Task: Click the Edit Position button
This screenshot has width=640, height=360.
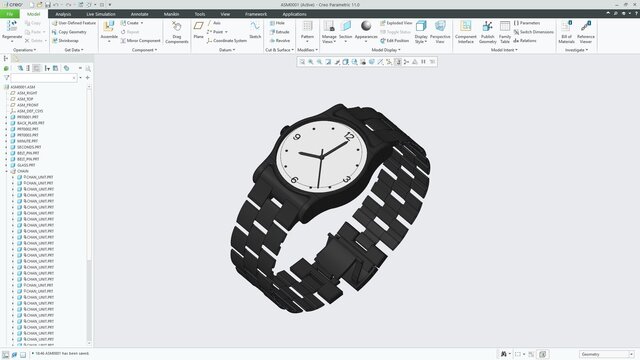Action: [x=394, y=41]
